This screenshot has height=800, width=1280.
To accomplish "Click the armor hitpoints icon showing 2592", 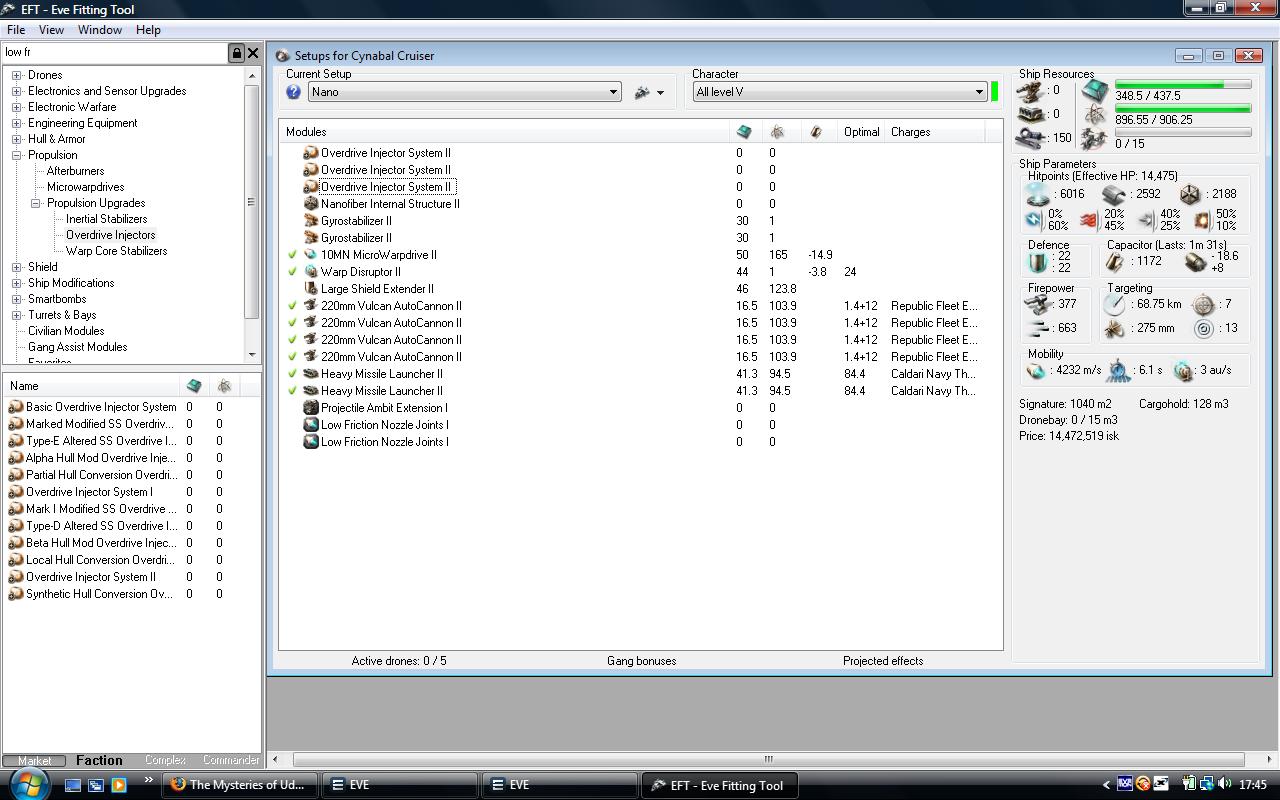I will tap(1114, 194).
